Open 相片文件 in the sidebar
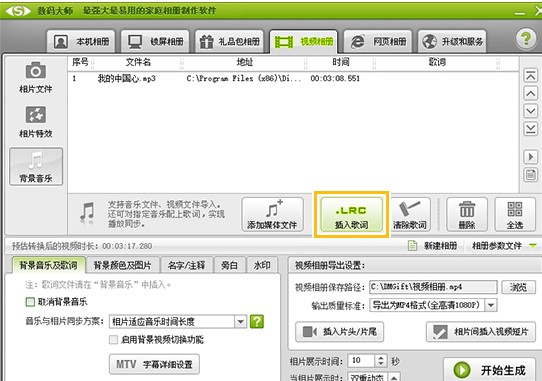Viewport: 542px width, 381px height. pyautogui.click(x=36, y=78)
